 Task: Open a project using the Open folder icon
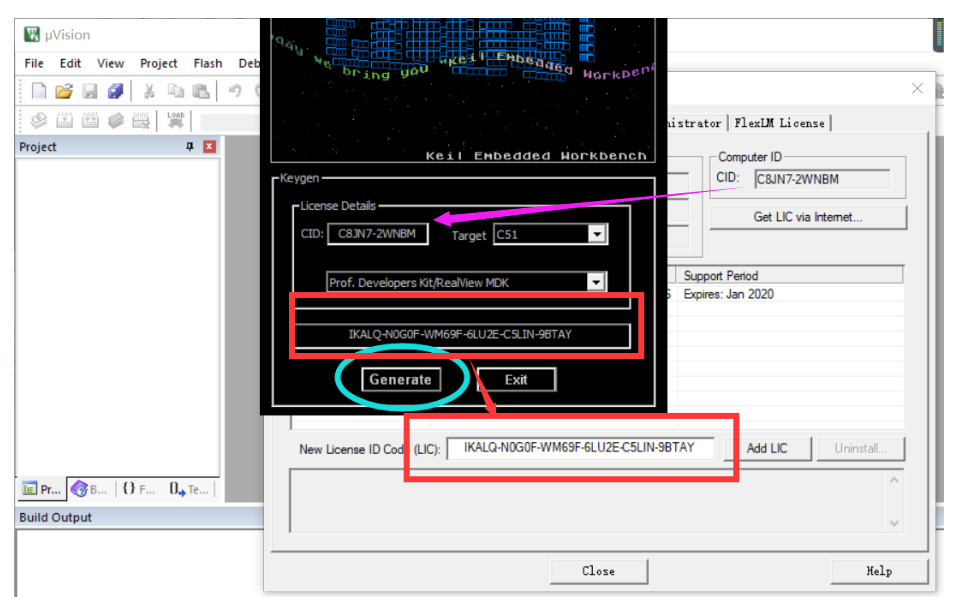(63, 91)
